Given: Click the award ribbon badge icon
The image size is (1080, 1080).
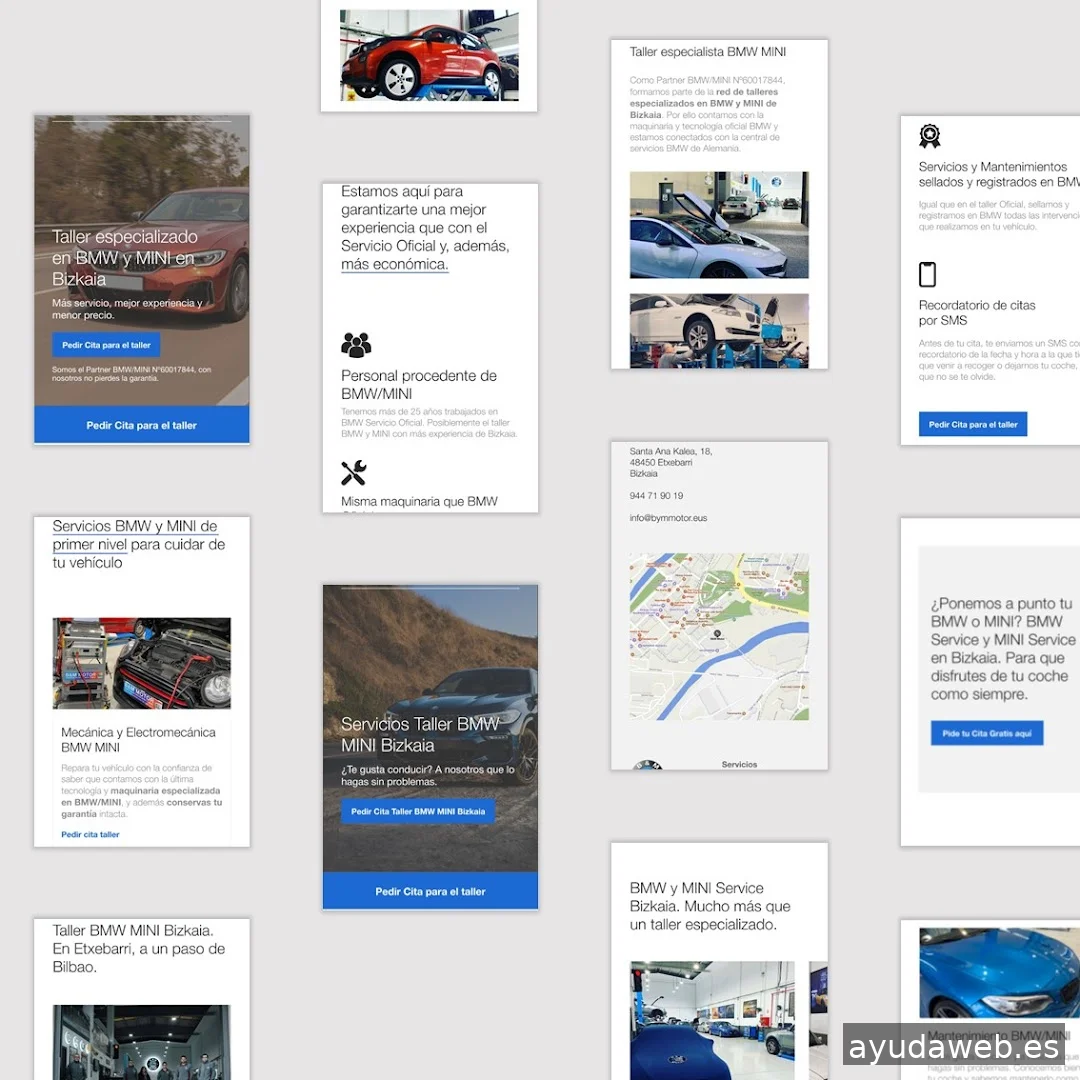Looking at the screenshot, I should pos(930,136).
